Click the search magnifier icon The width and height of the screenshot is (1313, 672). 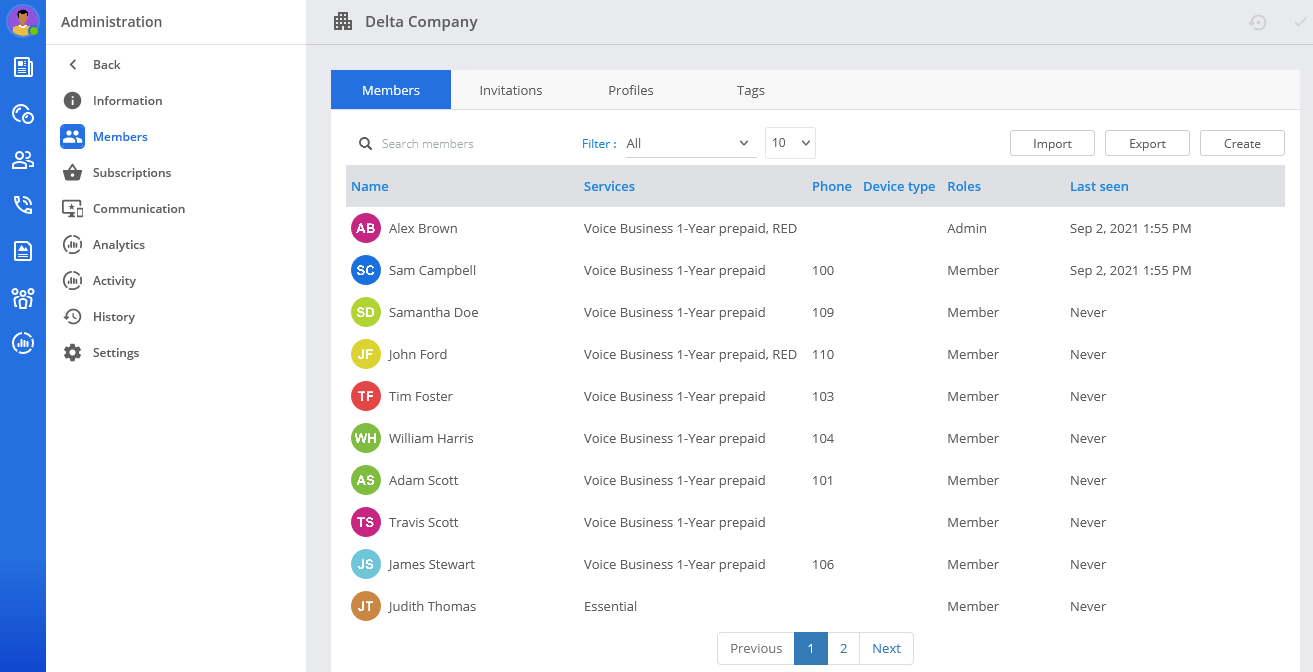point(366,144)
